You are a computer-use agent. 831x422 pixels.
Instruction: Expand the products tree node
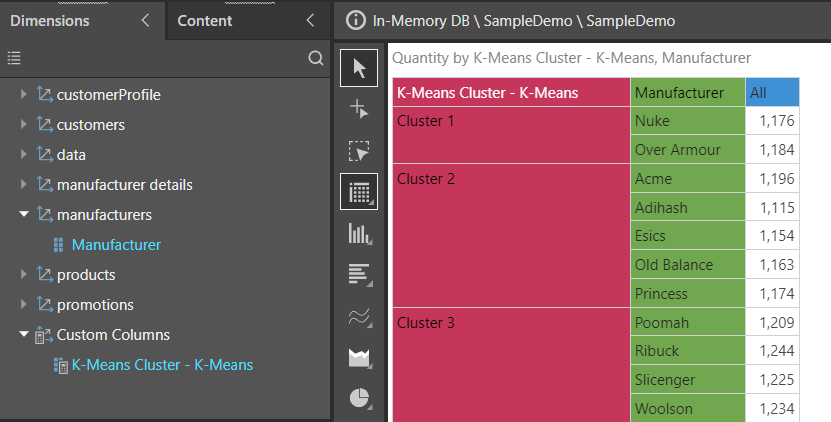point(23,274)
